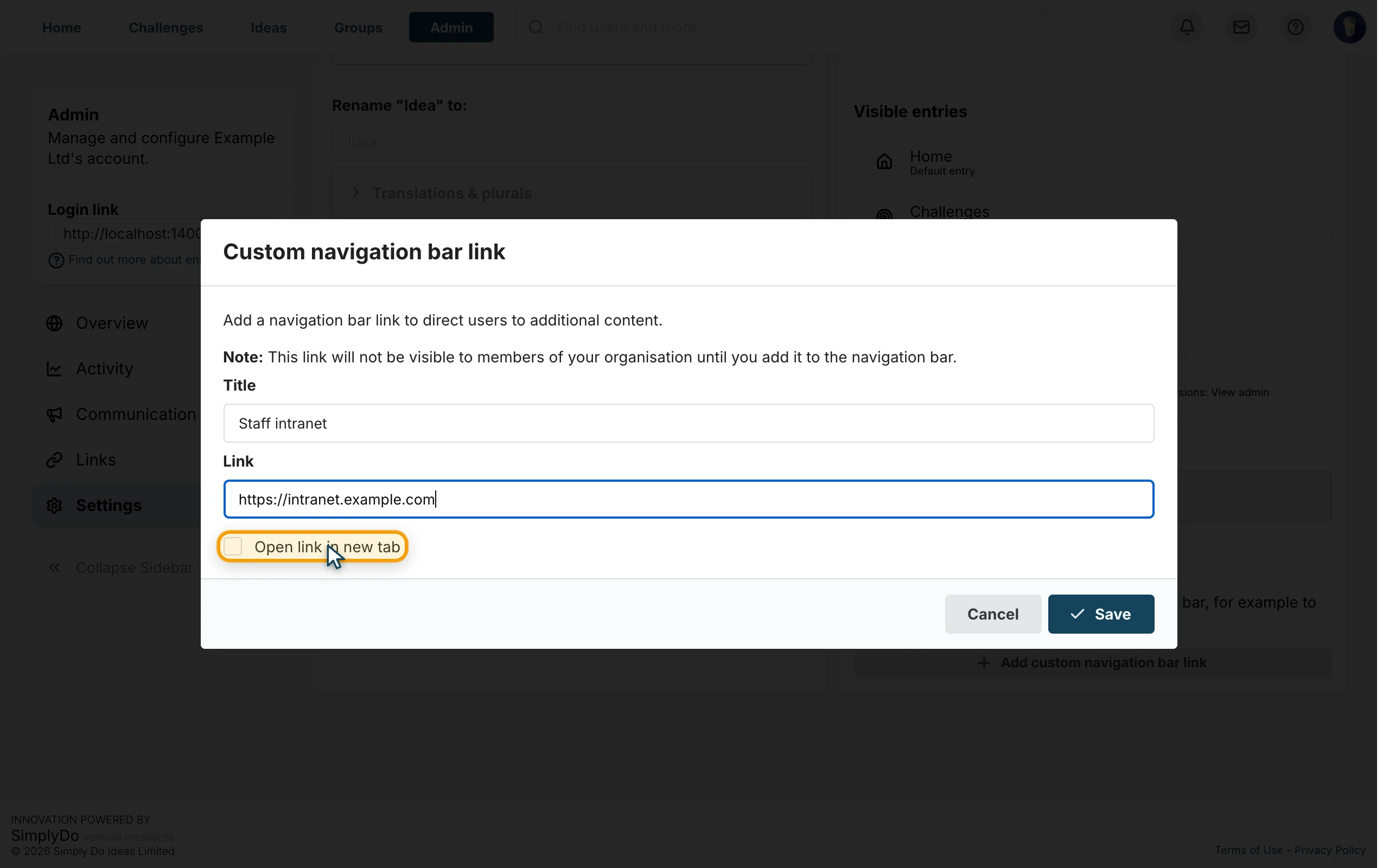Open the help question mark icon

click(1295, 27)
